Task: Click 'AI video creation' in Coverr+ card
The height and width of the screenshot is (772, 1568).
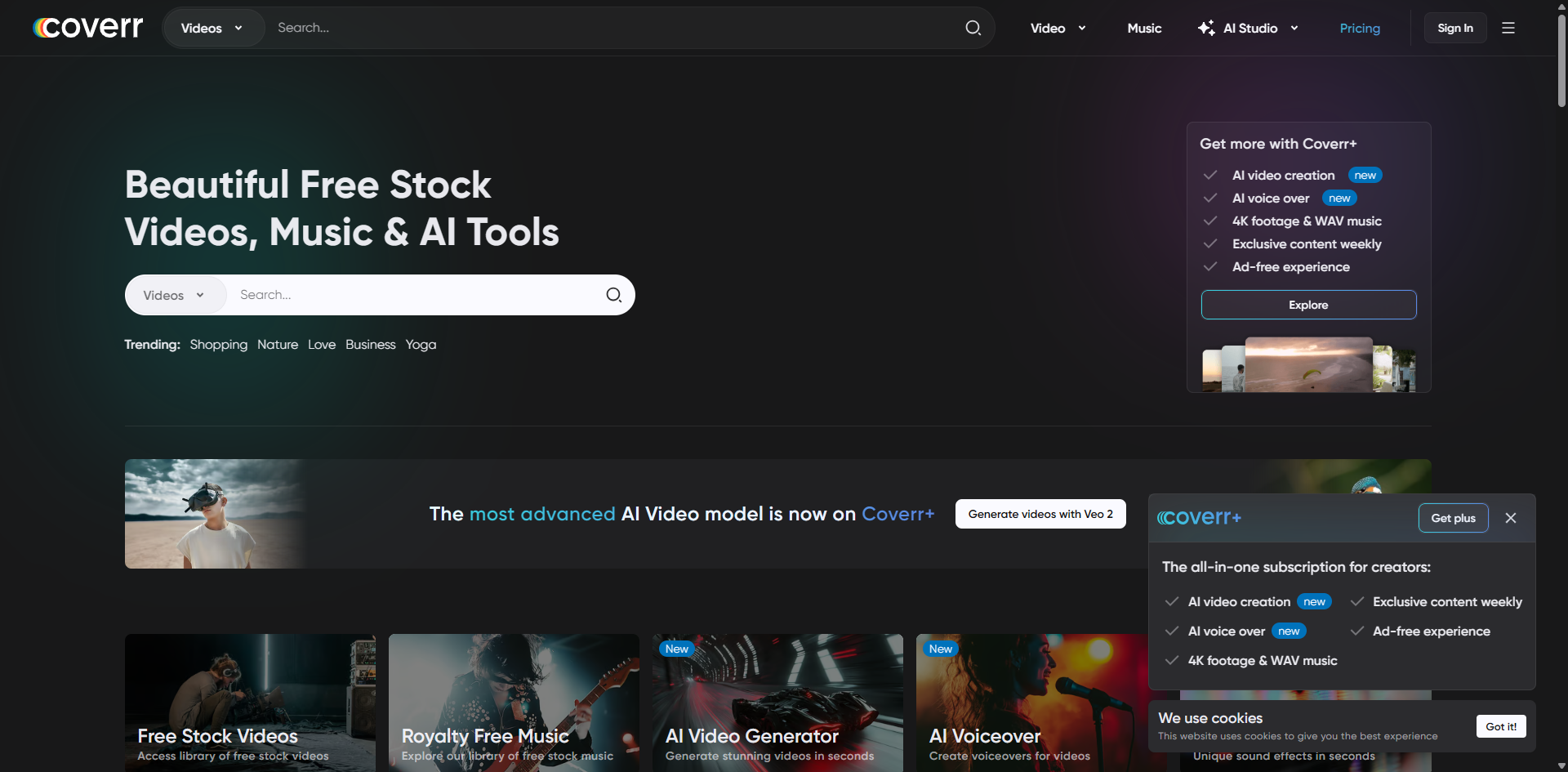Action: pyautogui.click(x=1283, y=176)
